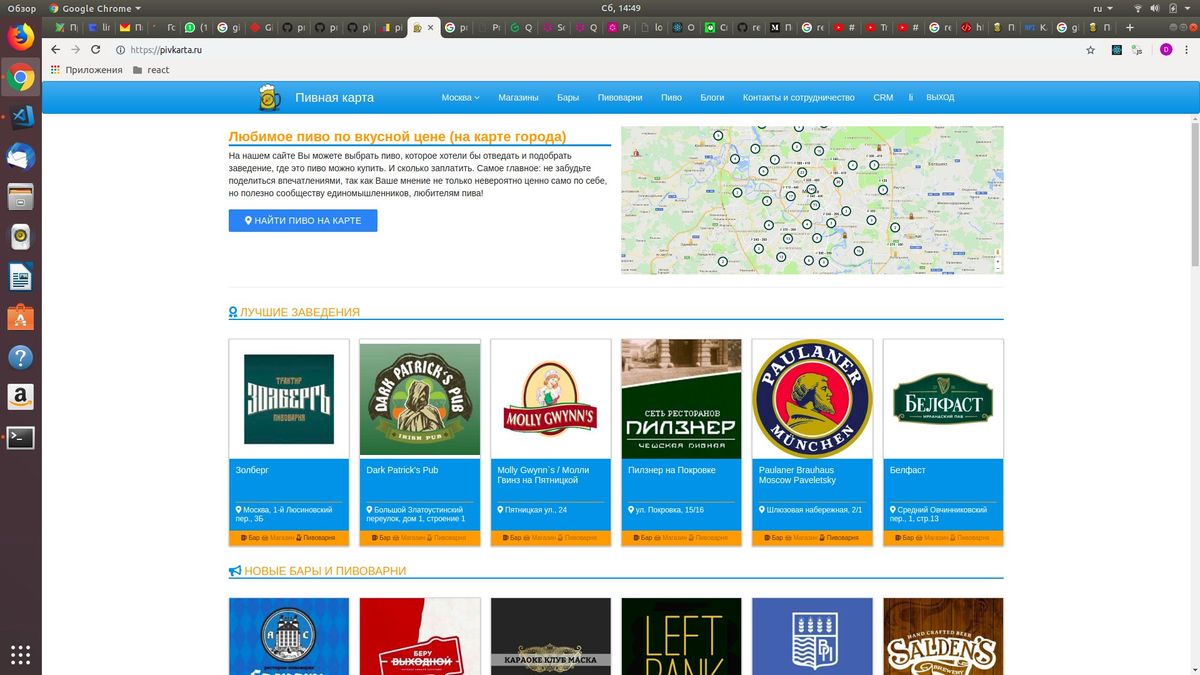This screenshot has height=675, width=1200.
Task: Open the Molly Gwynn's logo thumbnail
Action: click(x=551, y=399)
